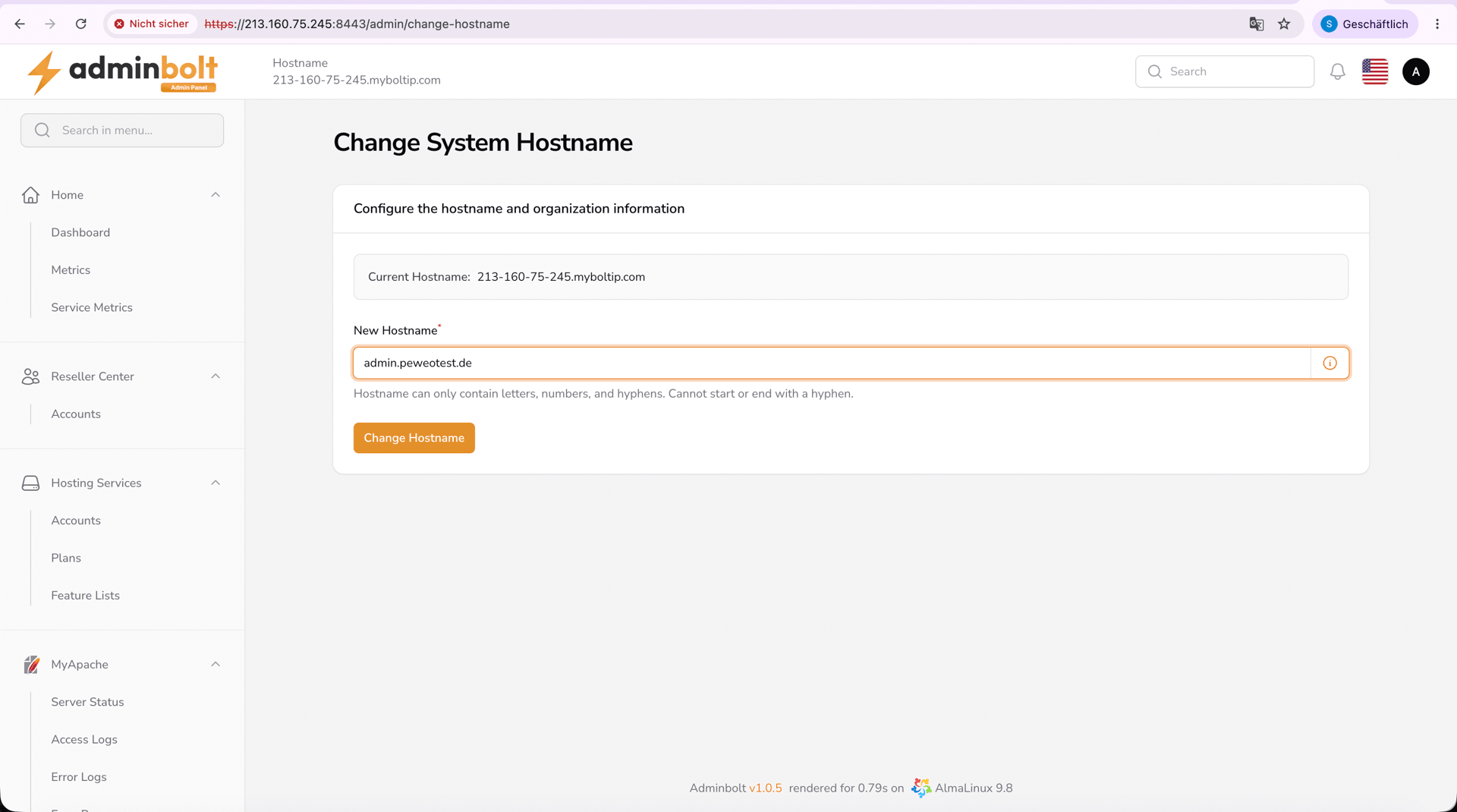This screenshot has height=812, width=1457.
Task: Open notifications bell icon
Action: click(1337, 71)
